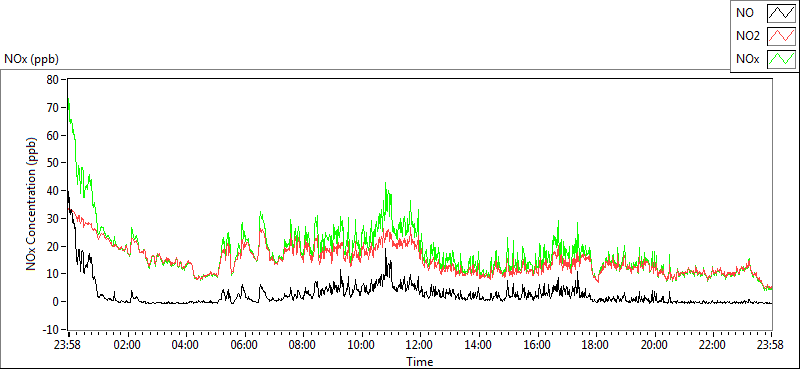The width and height of the screenshot is (800, 369).
Task: Click the y-axis tick value 0
Action: [56, 302]
